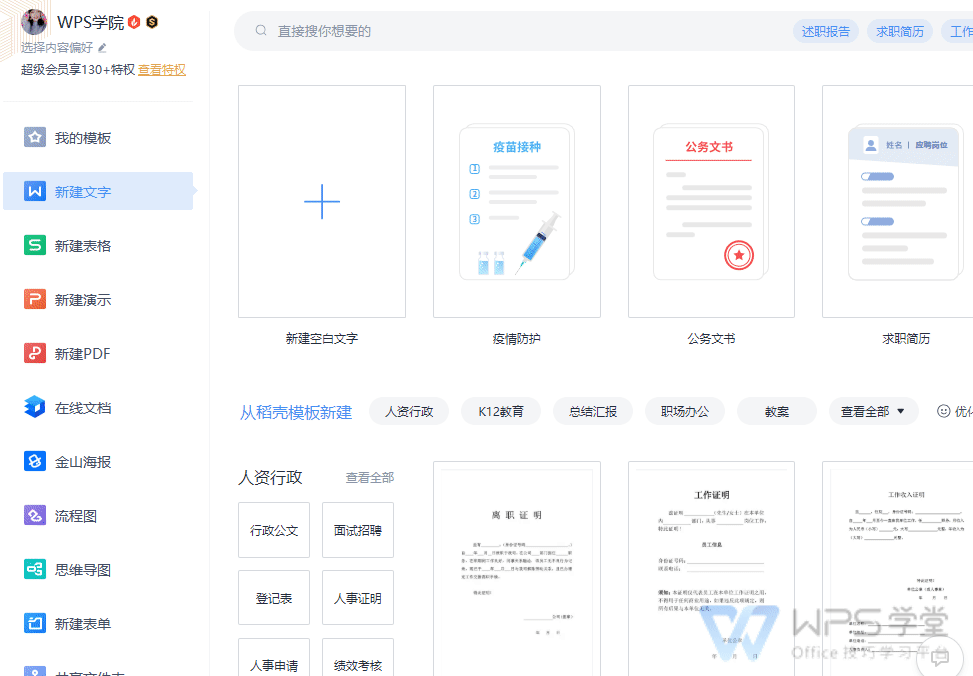This screenshot has width=973, height=676.
Task: Click the 选择内容偏好 text
Action: 57,48
